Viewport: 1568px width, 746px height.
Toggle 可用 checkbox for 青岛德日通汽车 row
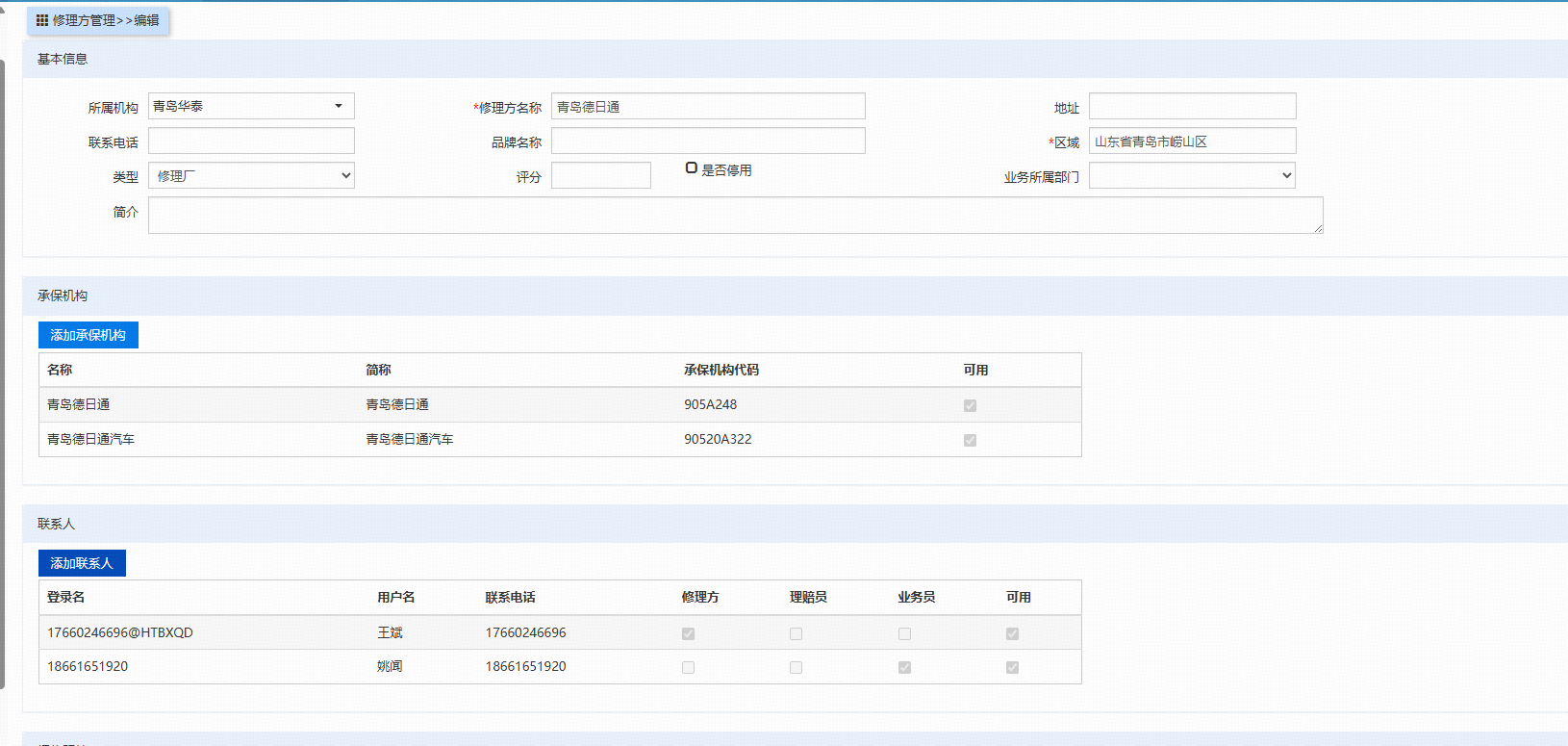(970, 441)
